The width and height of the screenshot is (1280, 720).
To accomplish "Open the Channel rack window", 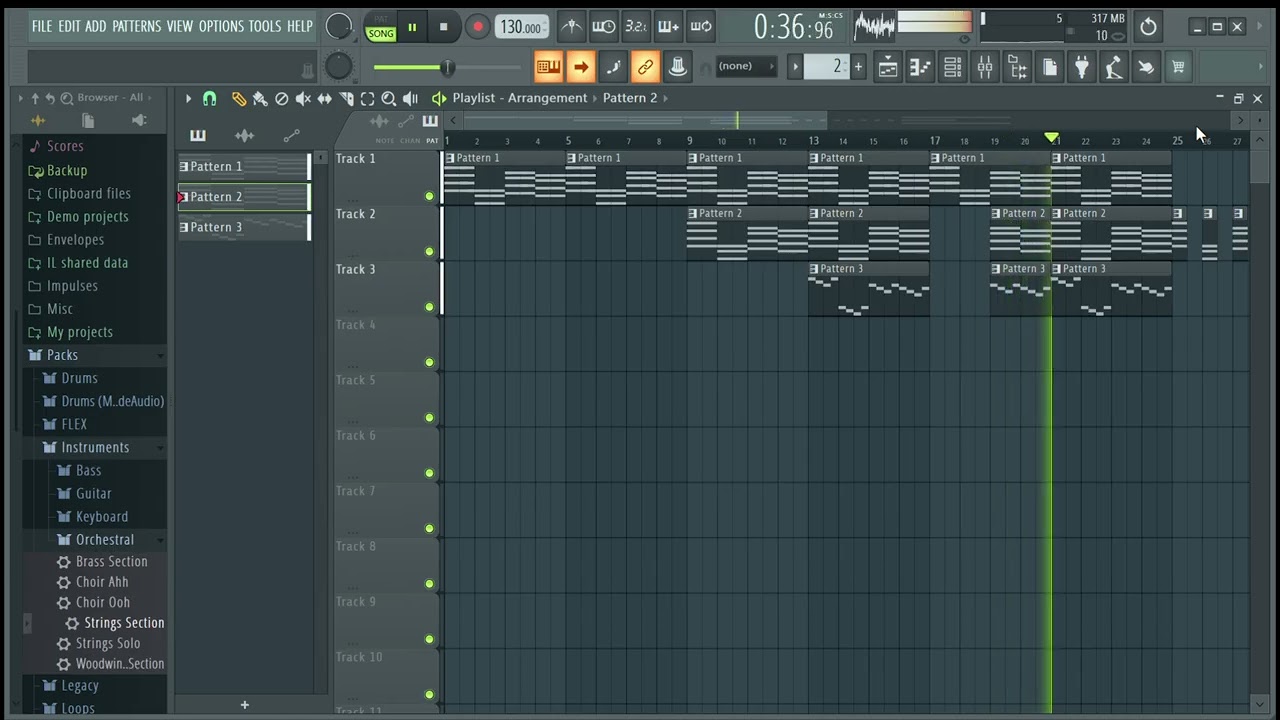I will [x=952, y=67].
